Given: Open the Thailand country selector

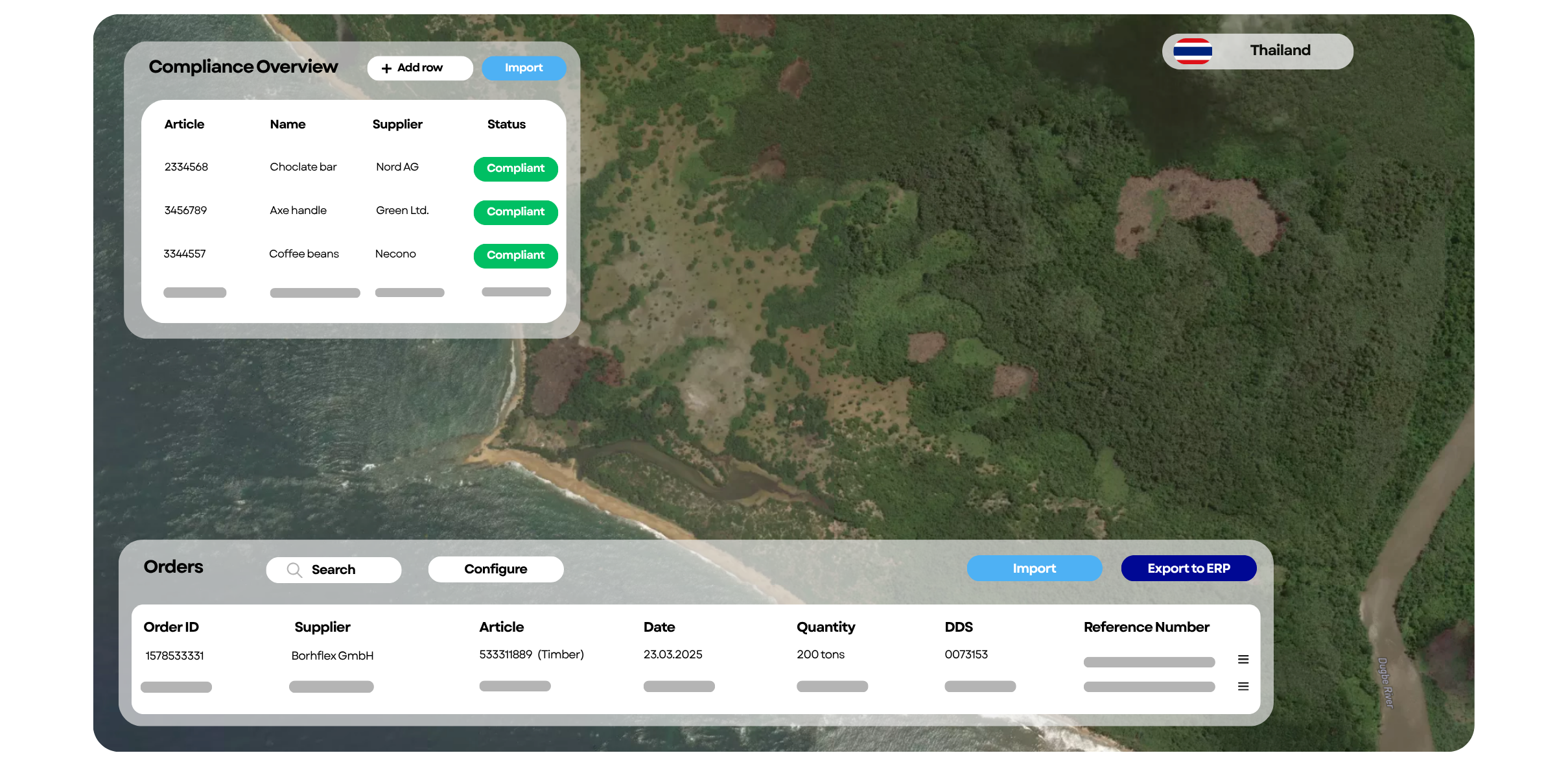Looking at the screenshot, I should point(1279,51).
